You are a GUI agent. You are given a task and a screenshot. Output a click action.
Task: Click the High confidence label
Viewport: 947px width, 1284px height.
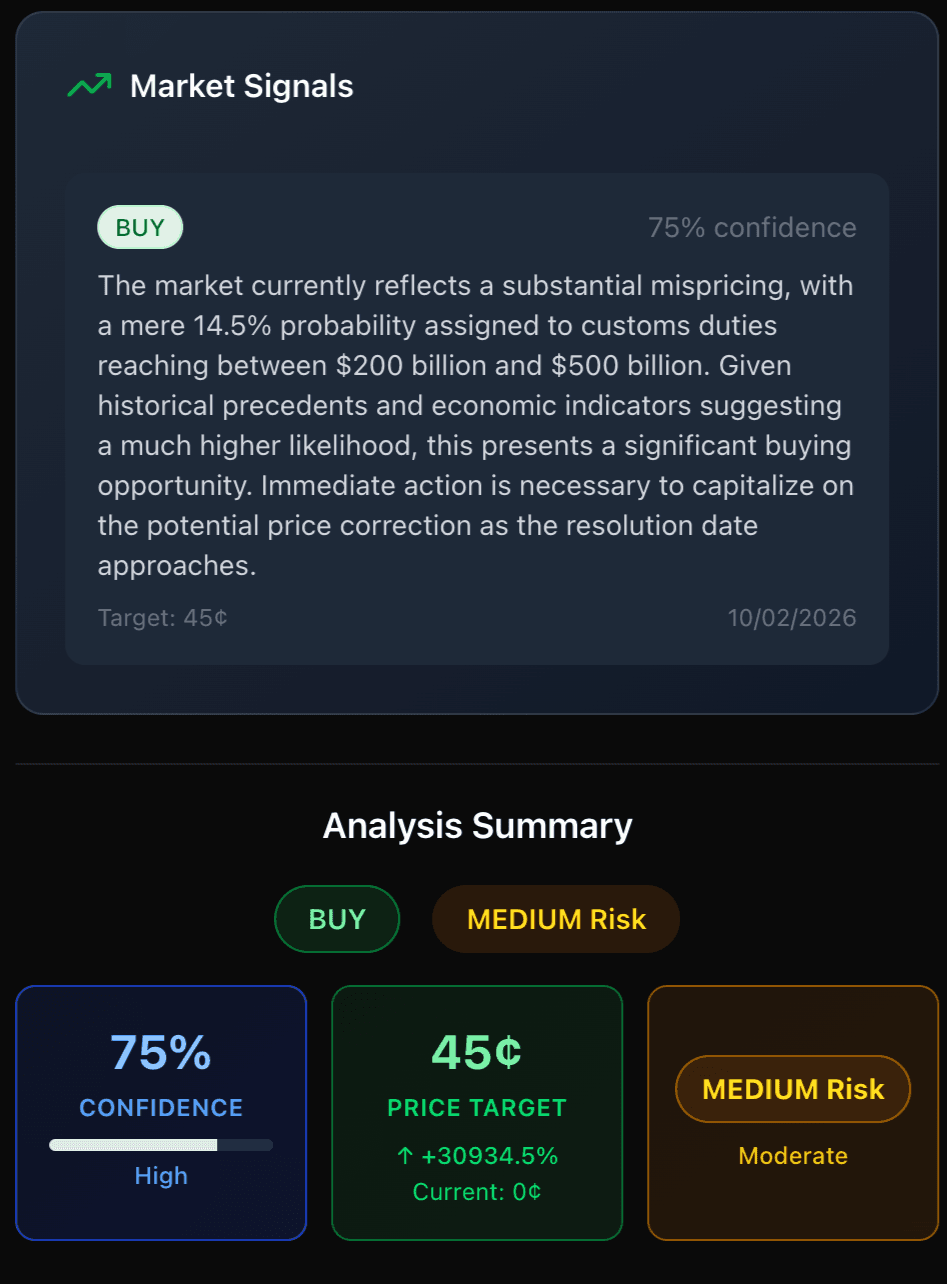click(x=161, y=1176)
